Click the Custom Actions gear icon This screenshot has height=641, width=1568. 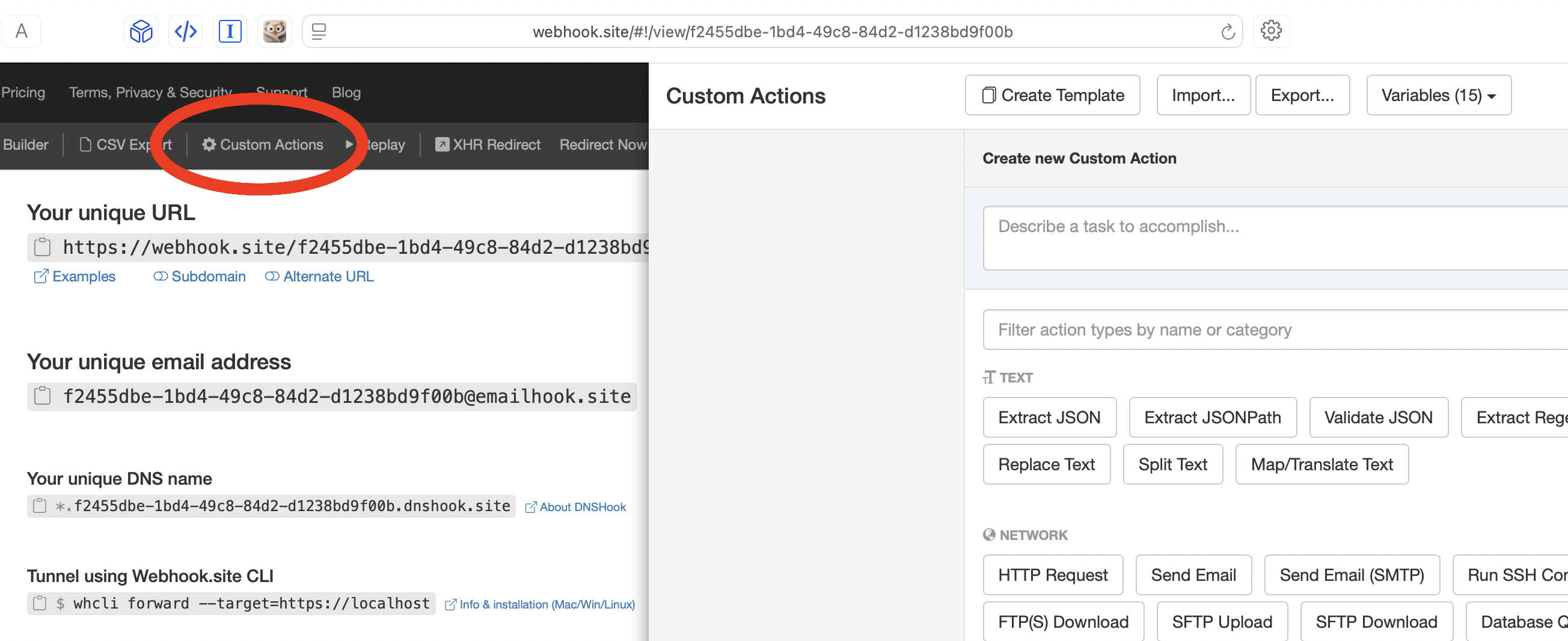coord(209,144)
